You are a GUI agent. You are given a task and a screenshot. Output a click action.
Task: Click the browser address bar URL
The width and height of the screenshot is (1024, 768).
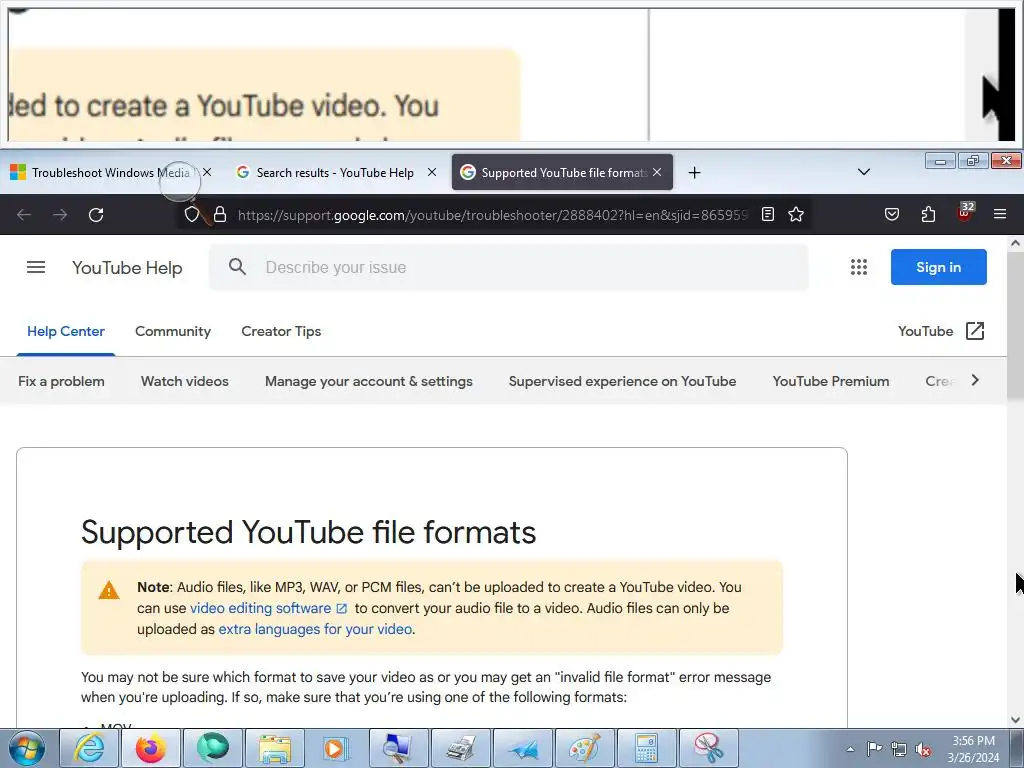pos(492,215)
